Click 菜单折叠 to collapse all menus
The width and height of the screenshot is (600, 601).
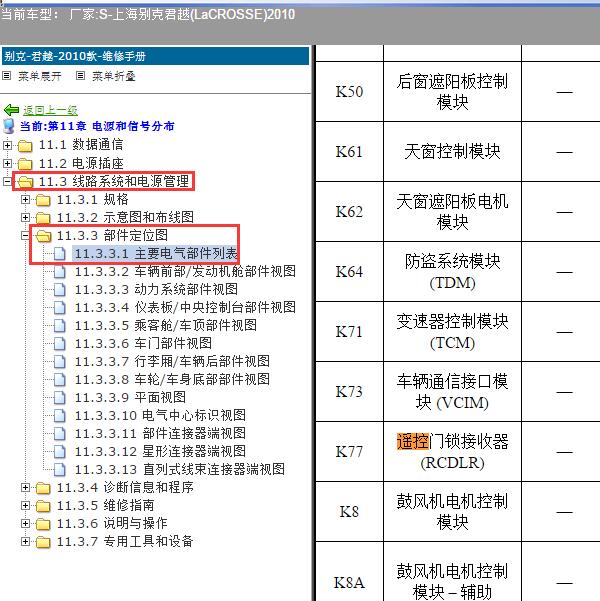pos(114,76)
